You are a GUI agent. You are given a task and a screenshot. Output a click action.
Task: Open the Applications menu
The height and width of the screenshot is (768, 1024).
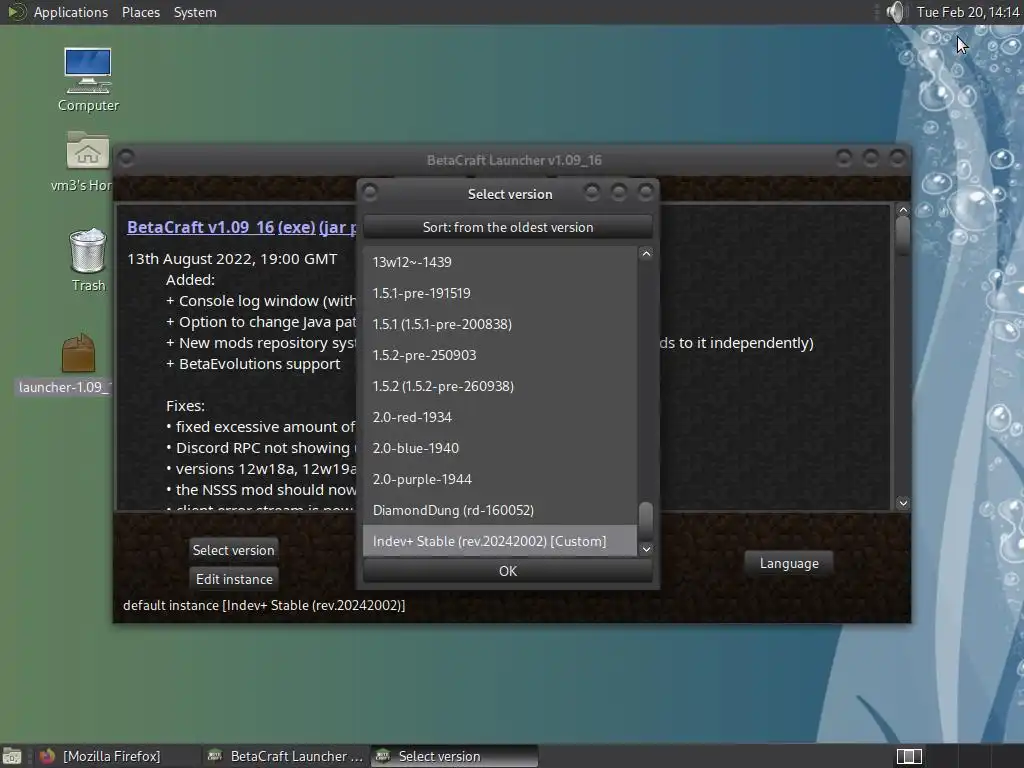[x=71, y=12]
